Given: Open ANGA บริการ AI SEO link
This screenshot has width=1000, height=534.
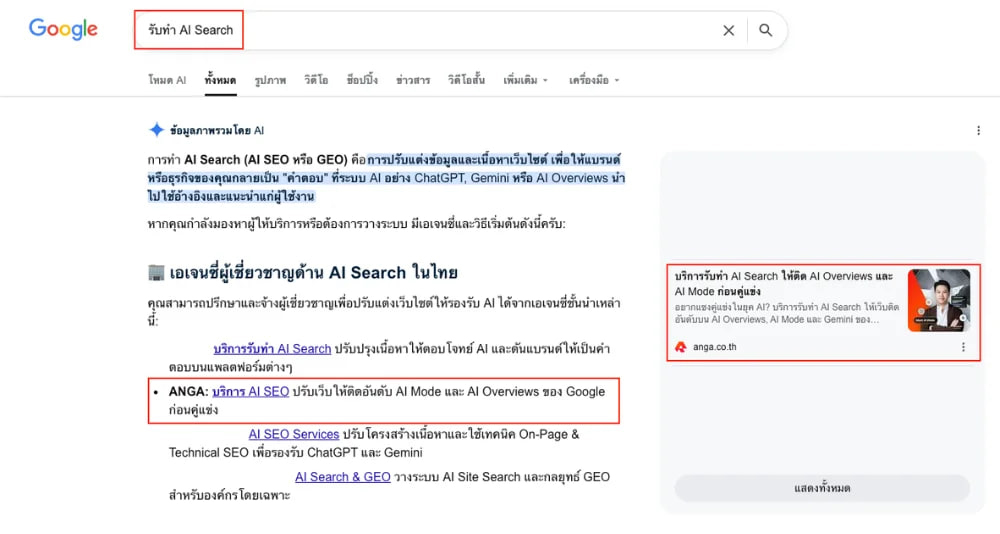Looking at the screenshot, I should 251,392.
